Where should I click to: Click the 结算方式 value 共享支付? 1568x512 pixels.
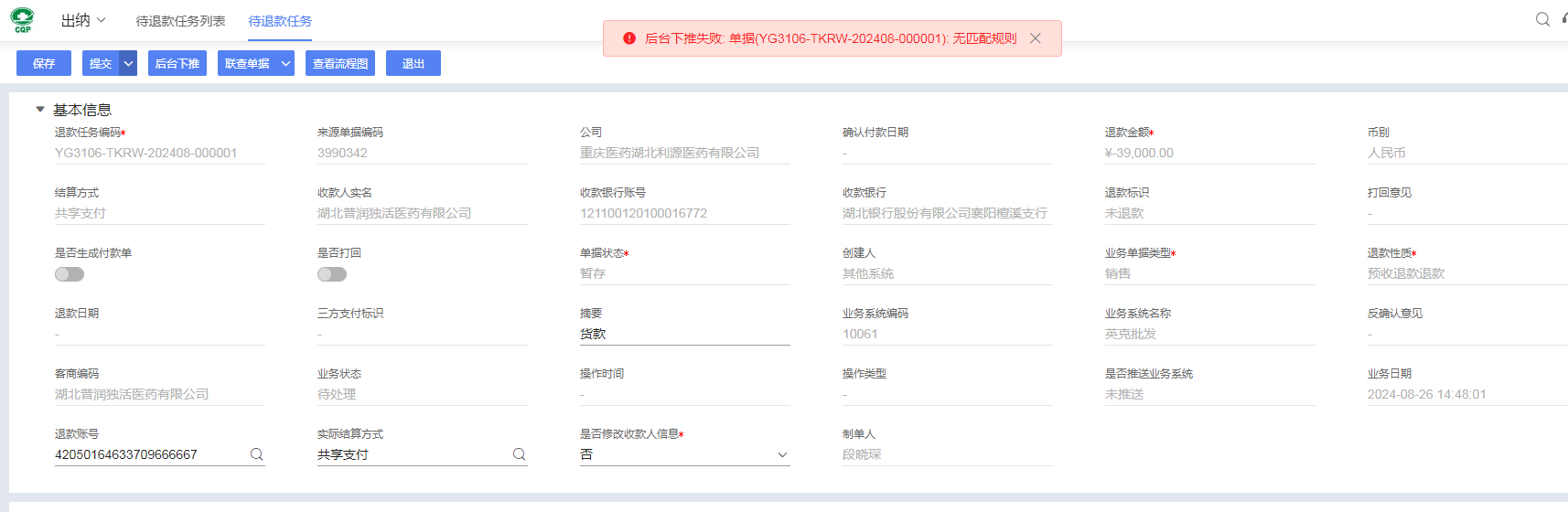coord(81,213)
